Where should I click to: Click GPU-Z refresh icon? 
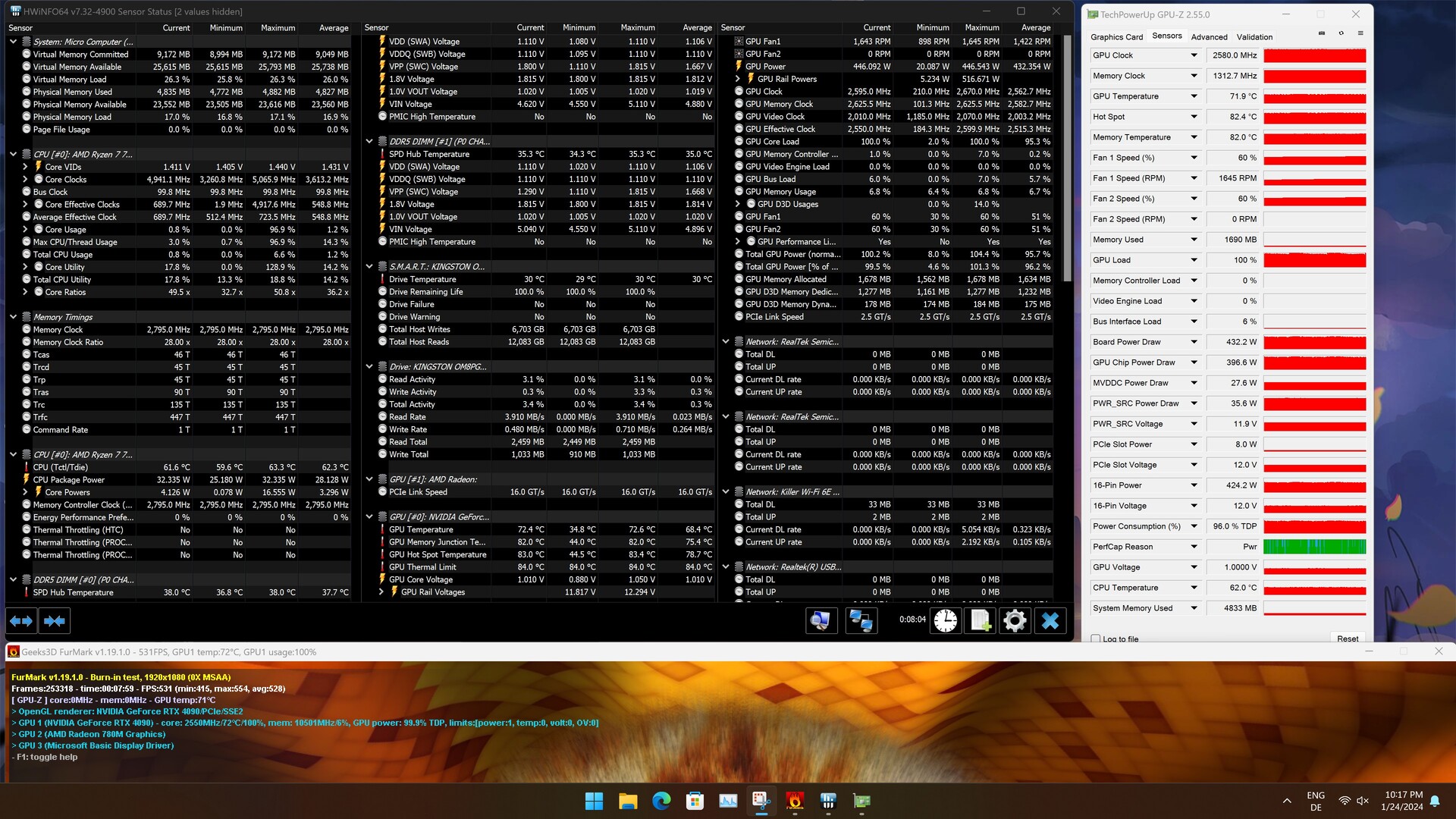tap(1341, 34)
